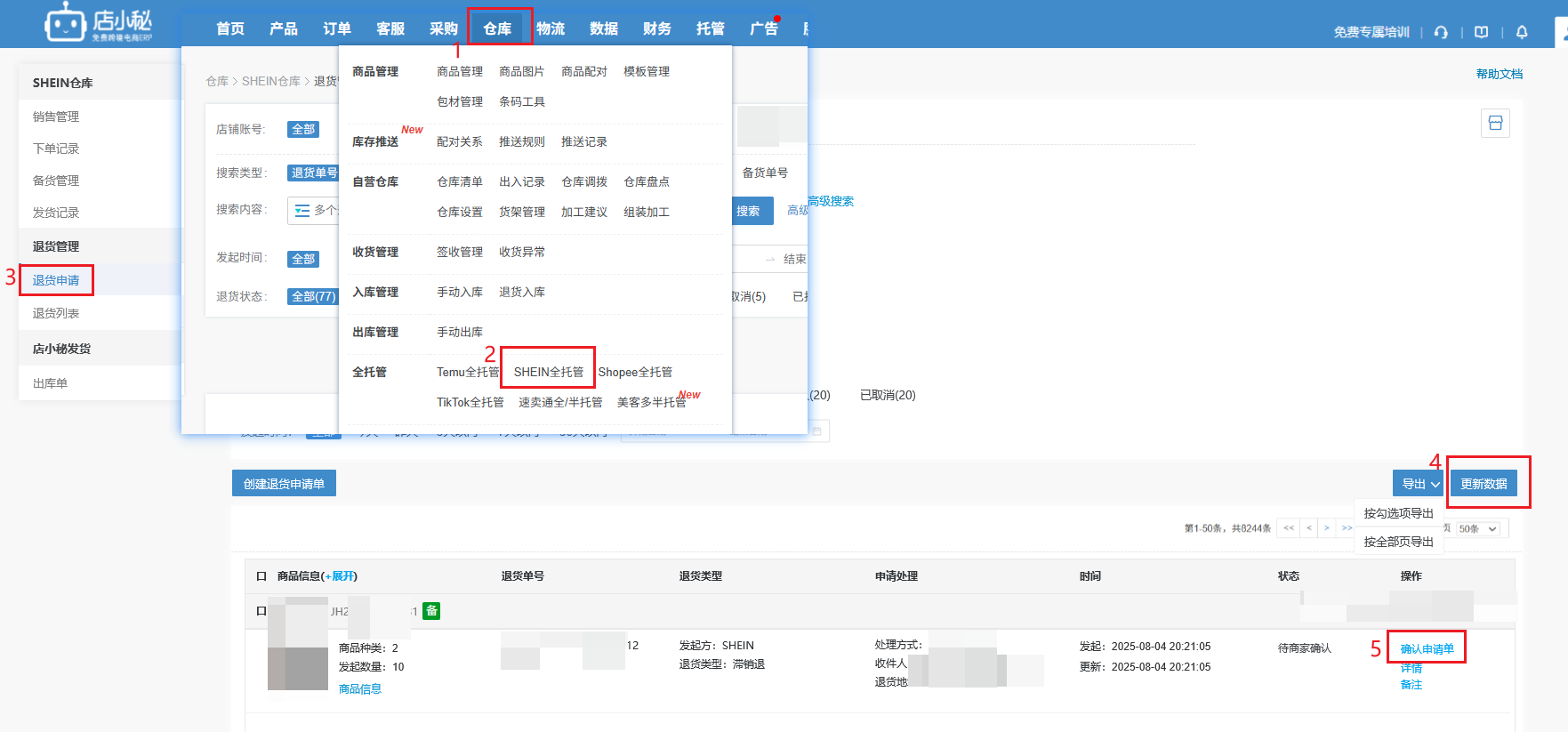Open 客服 in top navigation
Image resolution: width=1568 pixels, height=732 pixels.
tap(390, 28)
